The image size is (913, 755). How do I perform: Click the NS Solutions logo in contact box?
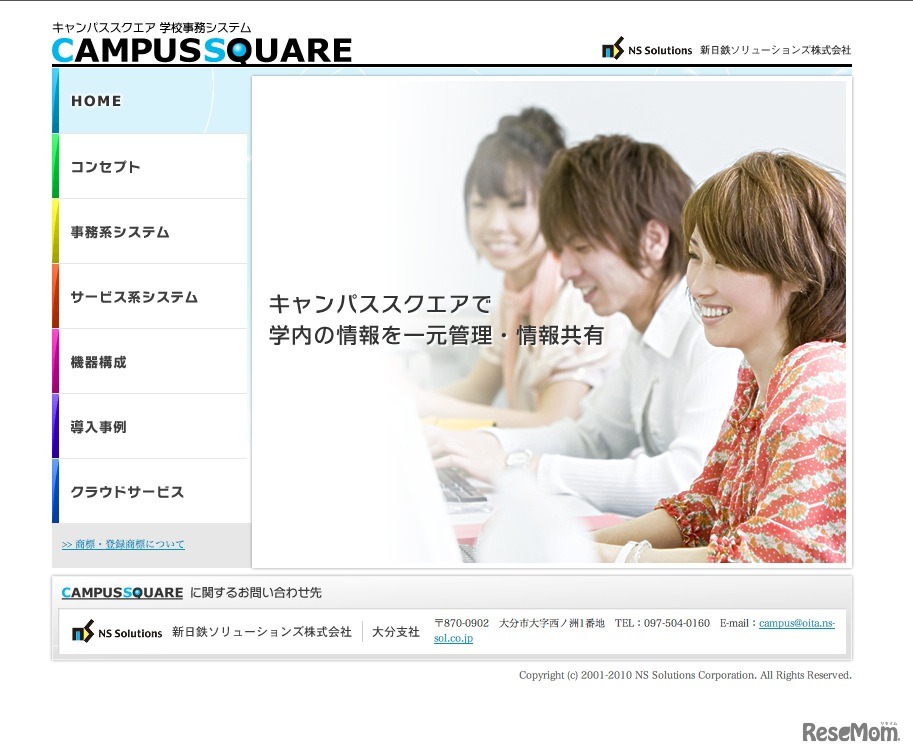[117, 632]
